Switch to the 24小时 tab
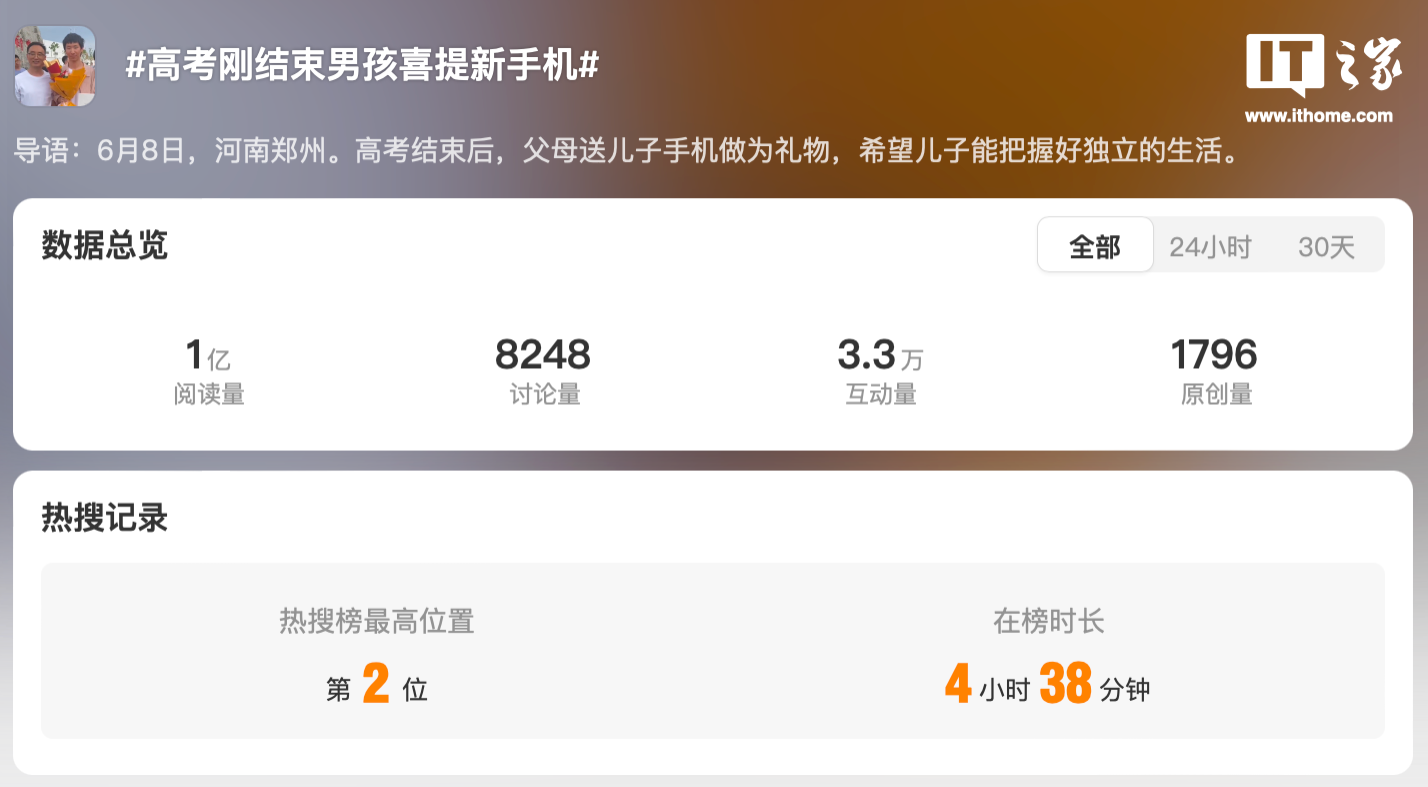Image resolution: width=1428 pixels, height=787 pixels. (x=1210, y=247)
